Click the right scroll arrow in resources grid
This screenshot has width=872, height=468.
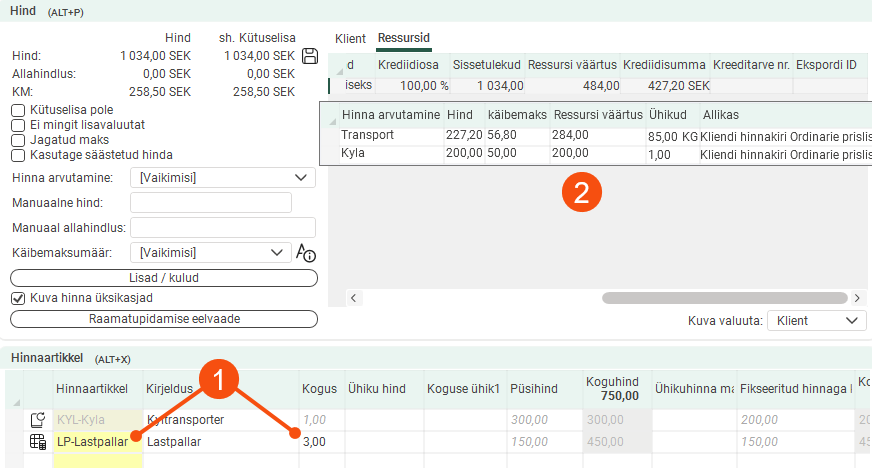[858, 298]
